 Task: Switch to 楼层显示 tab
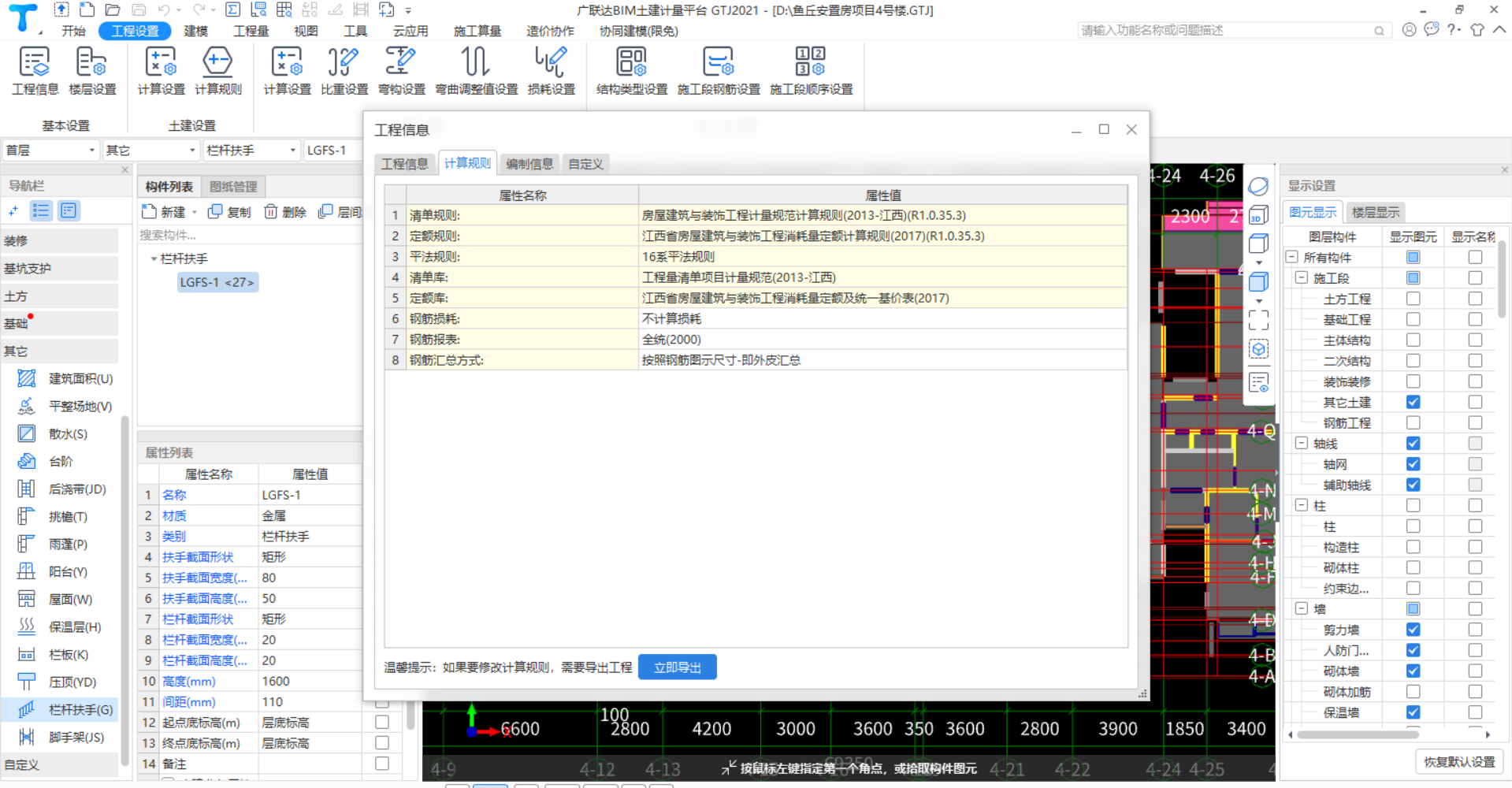click(1376, 213)
